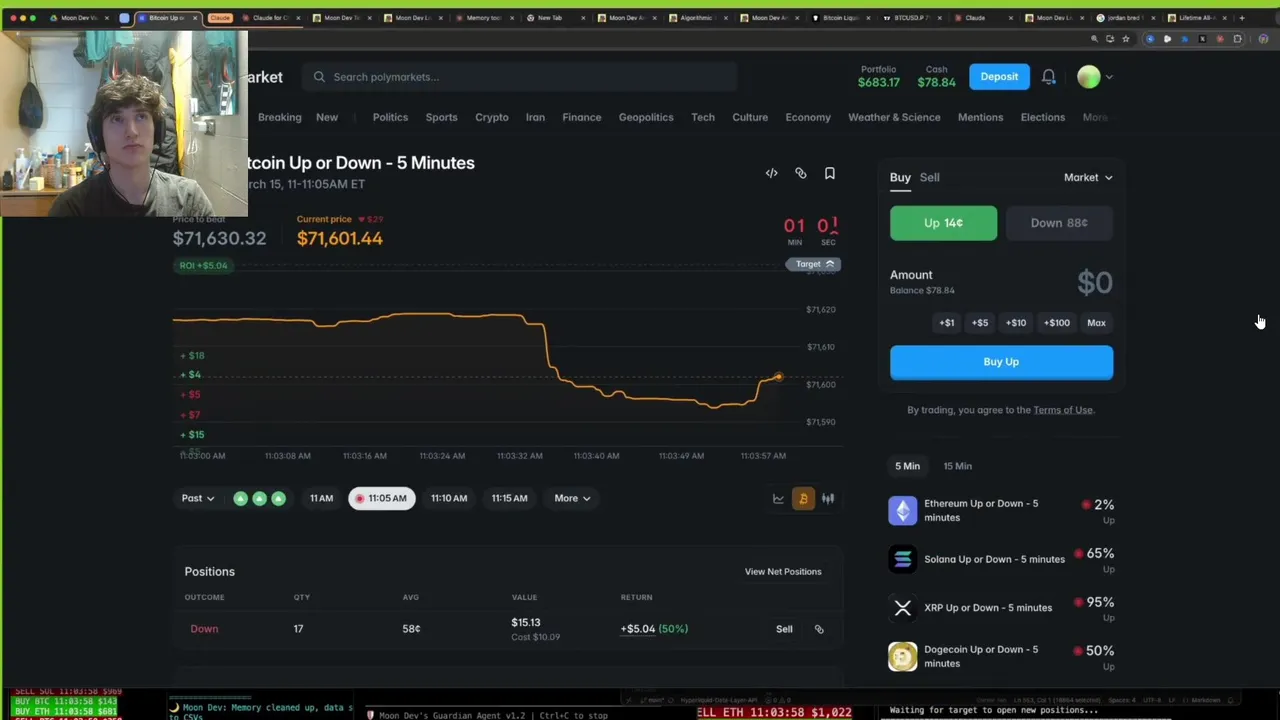The image size is (1280, 720).
Task: Click the current price marker on chart
Action: point(778,377)
